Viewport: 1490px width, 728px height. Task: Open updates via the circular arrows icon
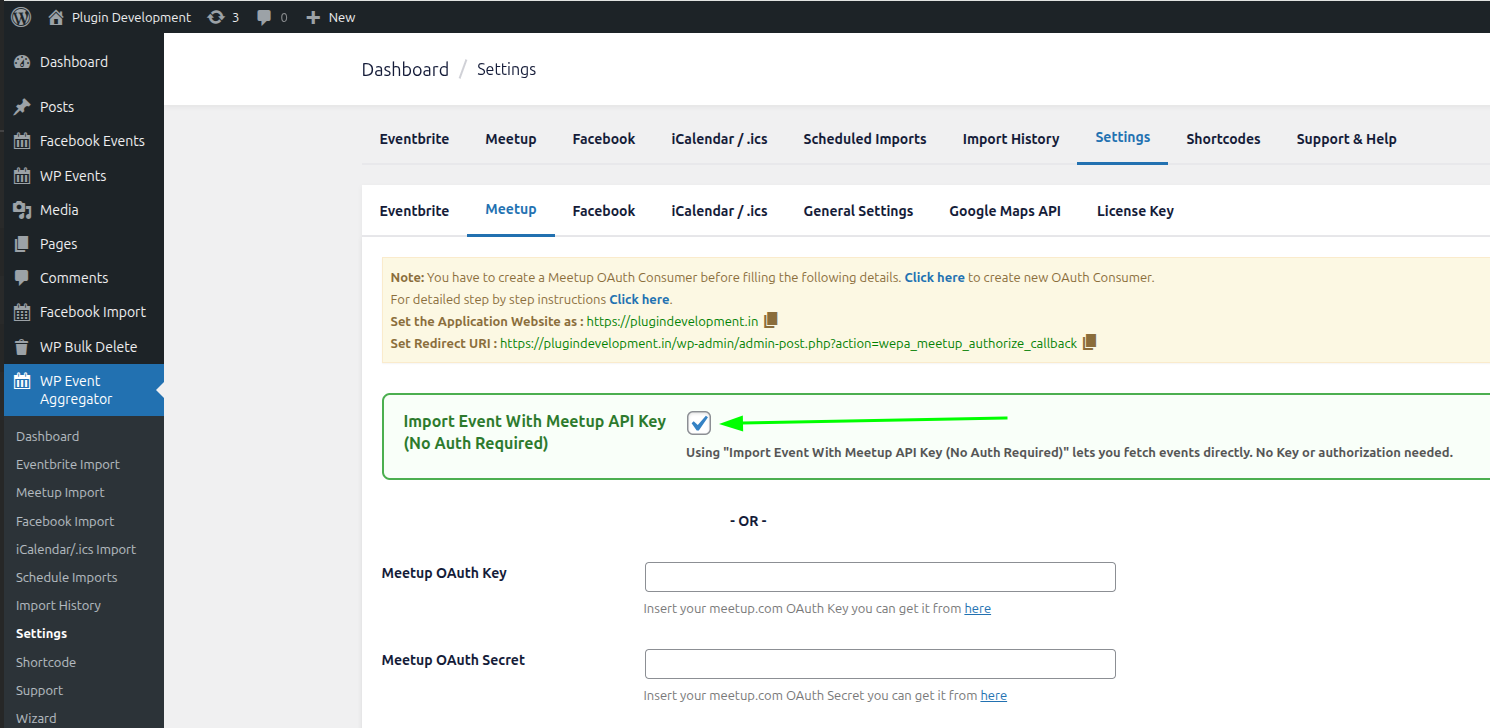click(215, 16)
